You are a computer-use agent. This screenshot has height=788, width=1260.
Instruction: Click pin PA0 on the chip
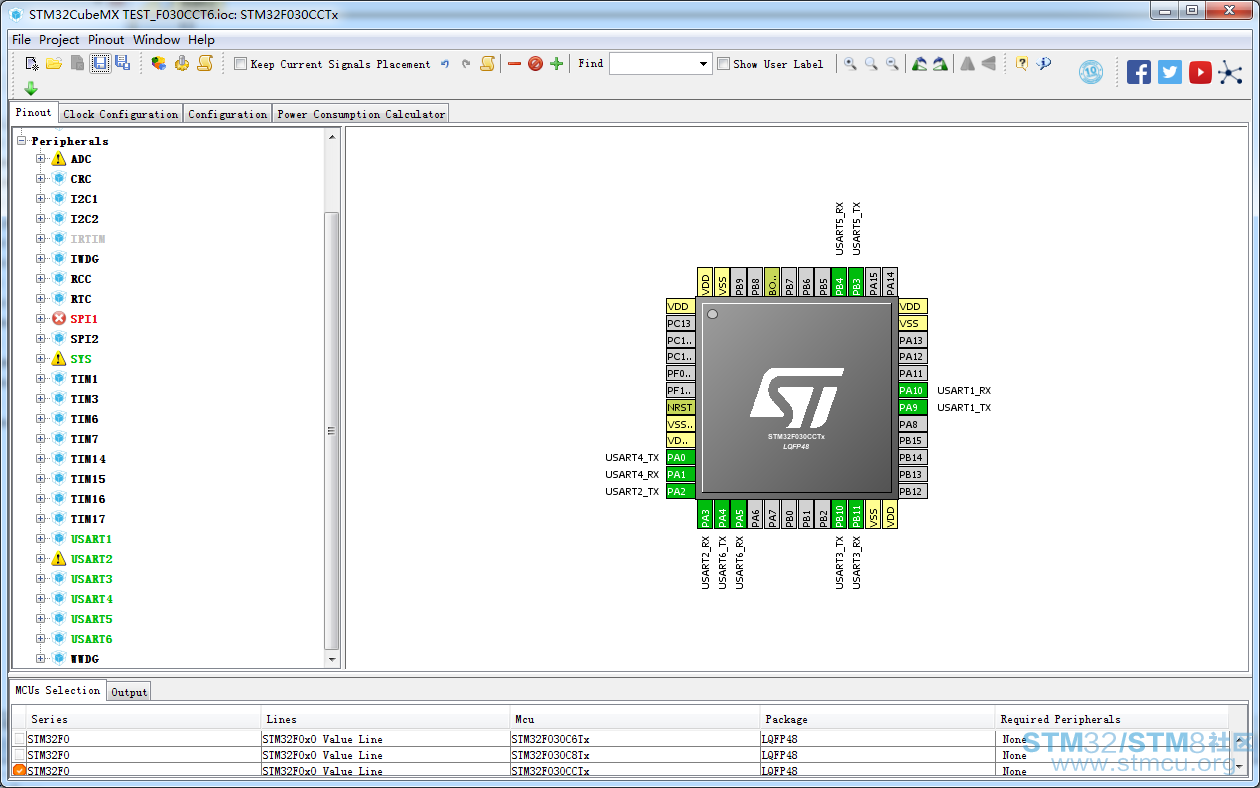(x=681, y=457)
